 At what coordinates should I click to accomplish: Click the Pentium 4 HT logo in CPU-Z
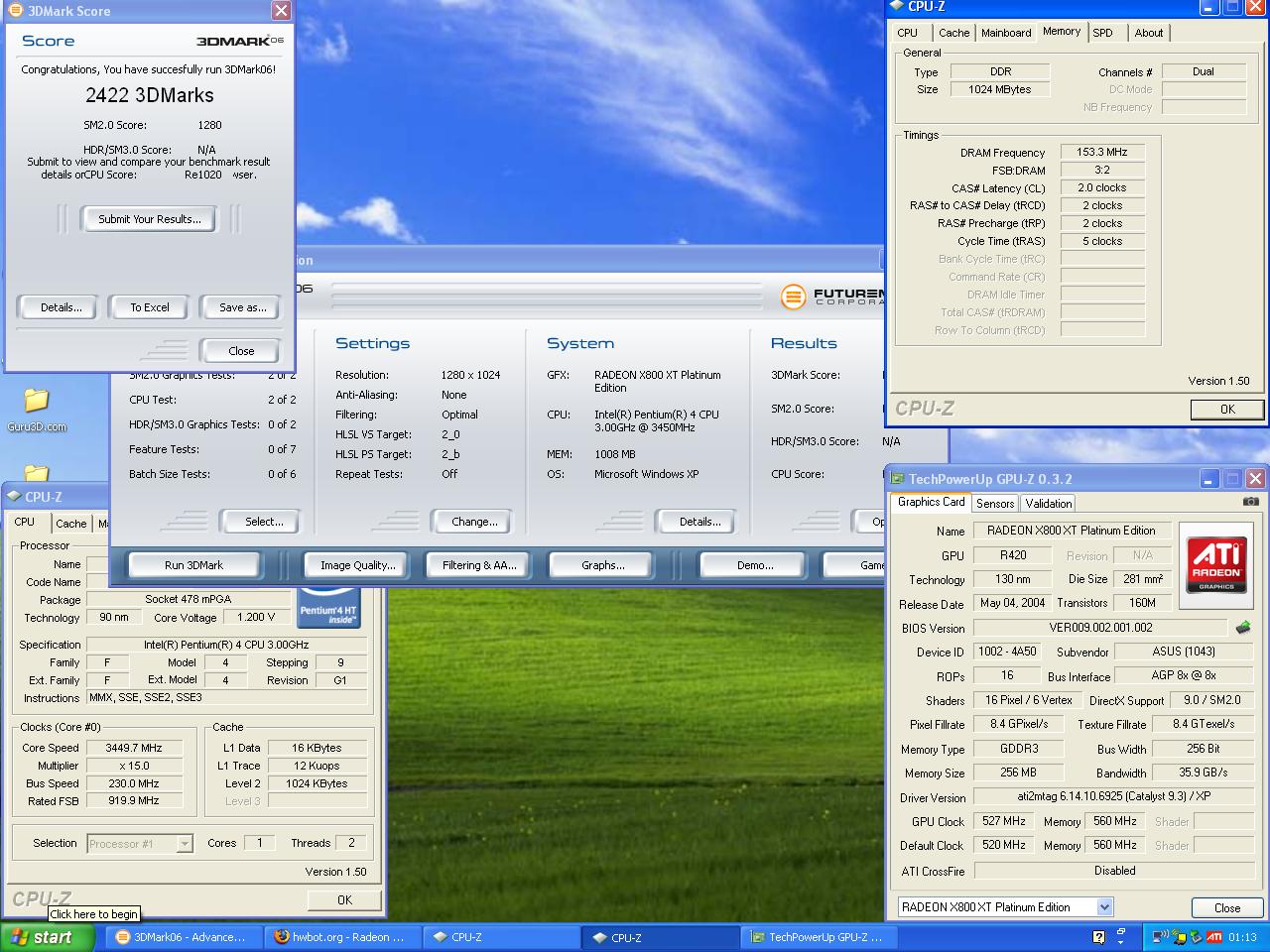click(x=328, y=605)
